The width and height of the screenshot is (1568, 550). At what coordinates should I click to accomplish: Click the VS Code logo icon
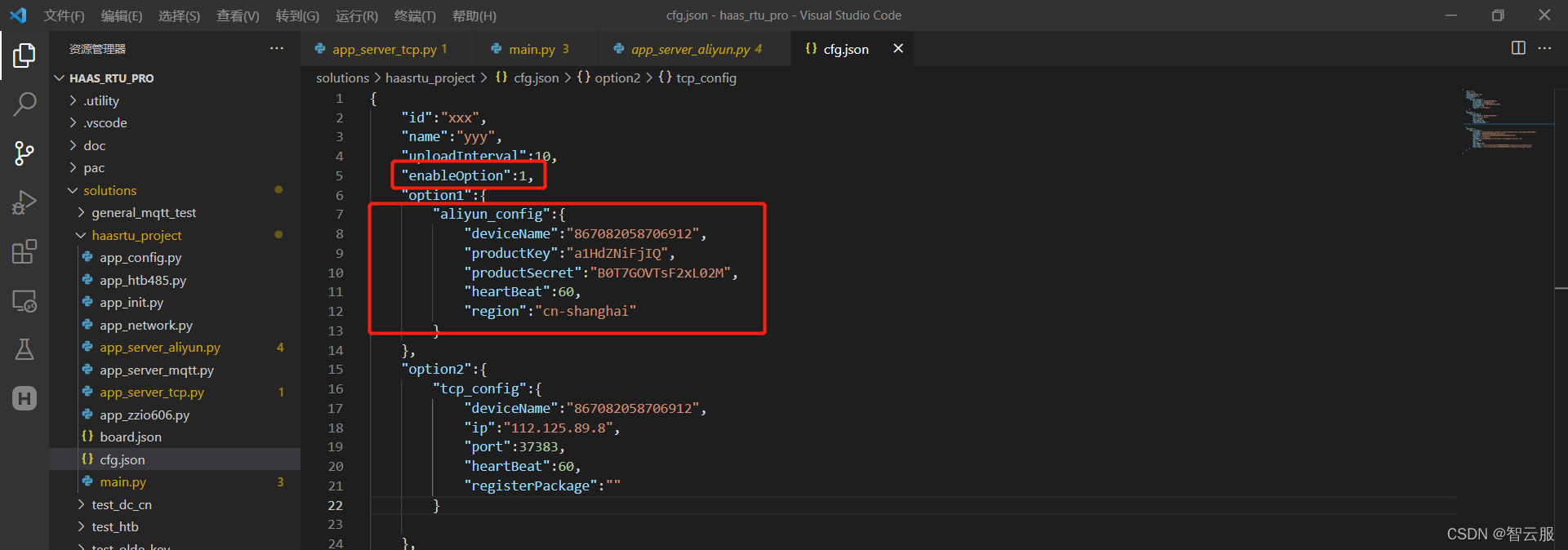pos(18,16)
